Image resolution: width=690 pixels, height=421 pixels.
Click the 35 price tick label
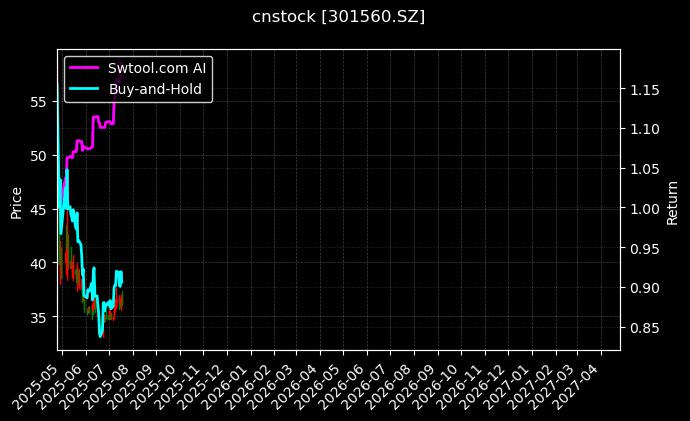[40, 318]
